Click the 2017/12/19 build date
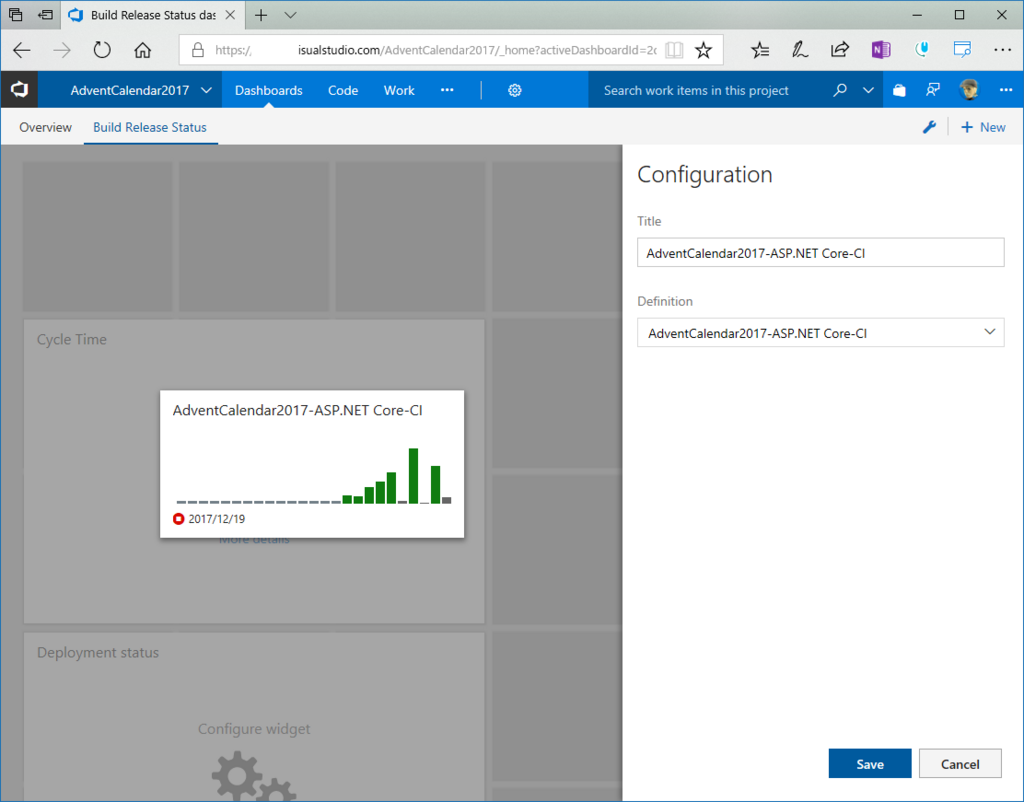 (x=216, y=519)
